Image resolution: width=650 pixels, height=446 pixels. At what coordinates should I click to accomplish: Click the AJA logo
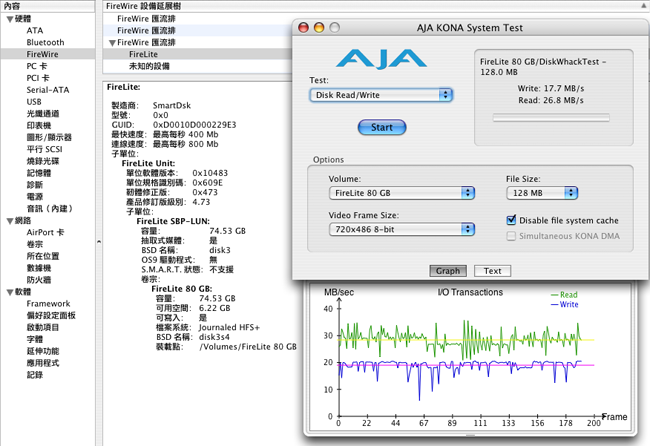(381, 59)
